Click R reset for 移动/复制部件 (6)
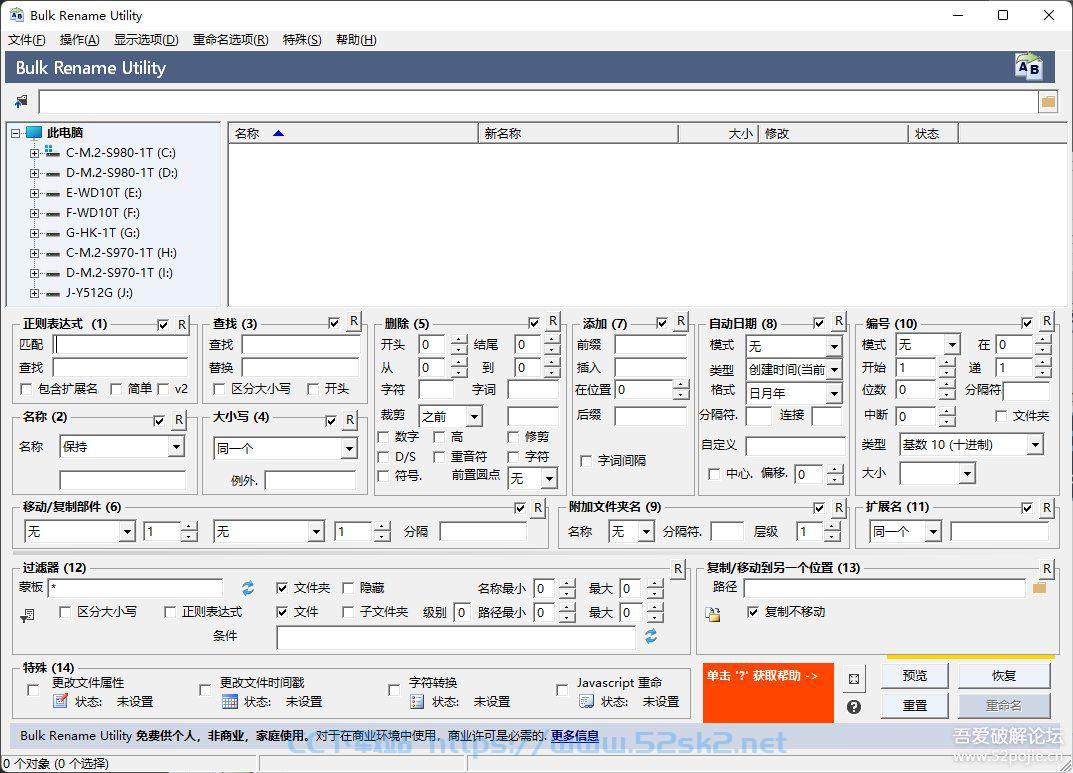1073x773 pixels. pos(538,508)
